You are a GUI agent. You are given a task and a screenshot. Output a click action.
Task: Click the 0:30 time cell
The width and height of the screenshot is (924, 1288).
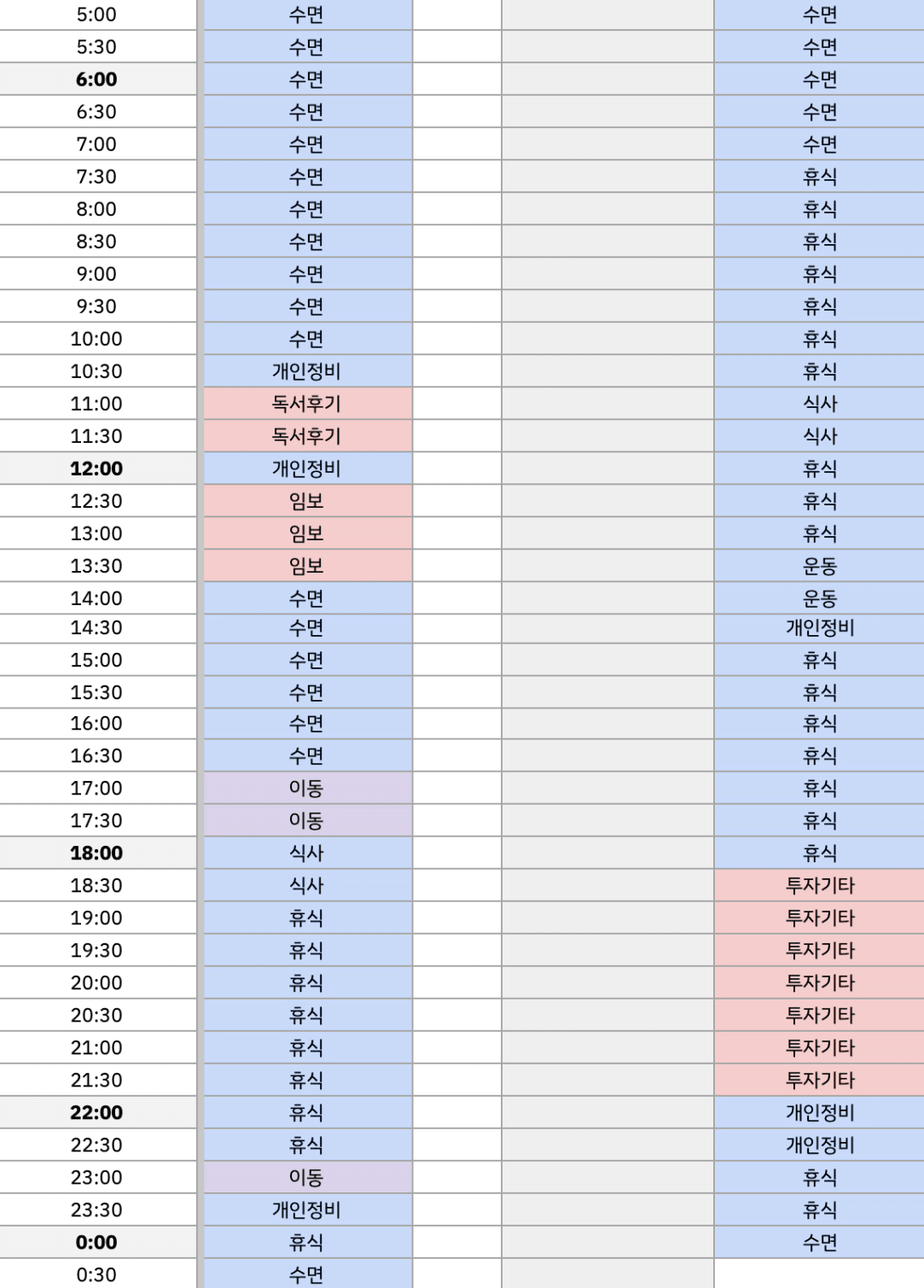[x=96, y=1274]
